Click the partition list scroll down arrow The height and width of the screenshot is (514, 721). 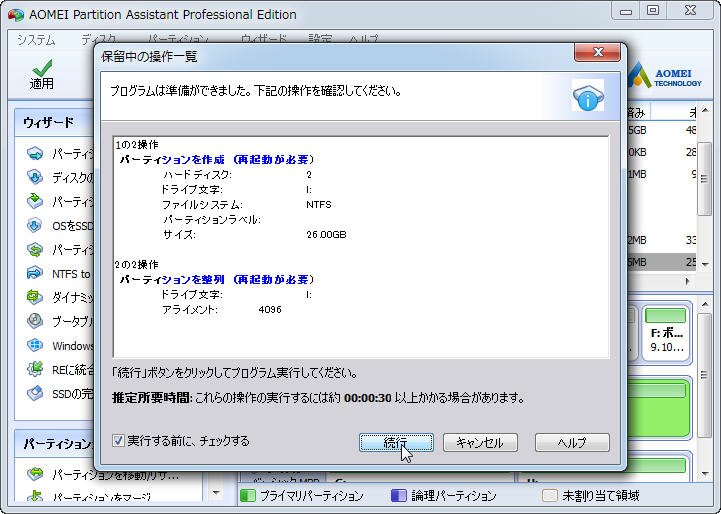pyautogui.click(x=705, y=264)
